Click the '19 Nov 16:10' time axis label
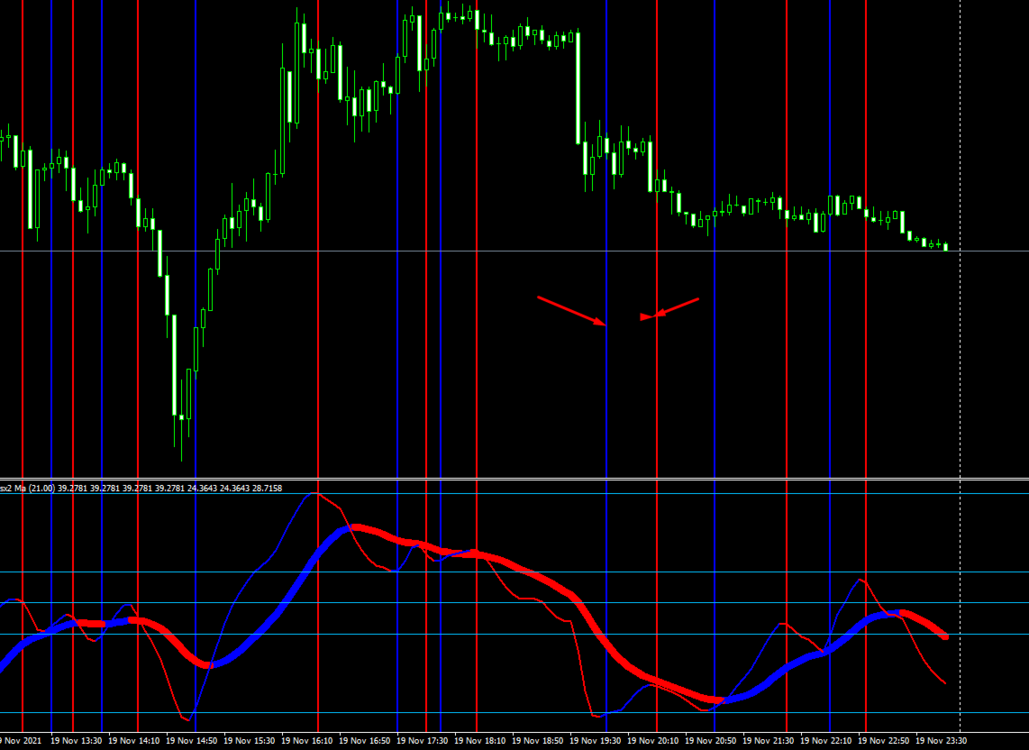1029x750 pixels. tap(307, 741)
